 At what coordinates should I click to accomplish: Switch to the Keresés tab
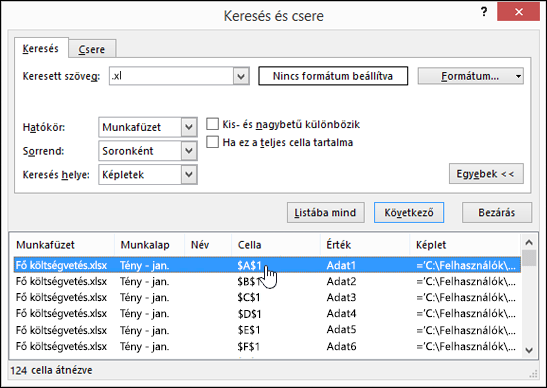(41, 48)
